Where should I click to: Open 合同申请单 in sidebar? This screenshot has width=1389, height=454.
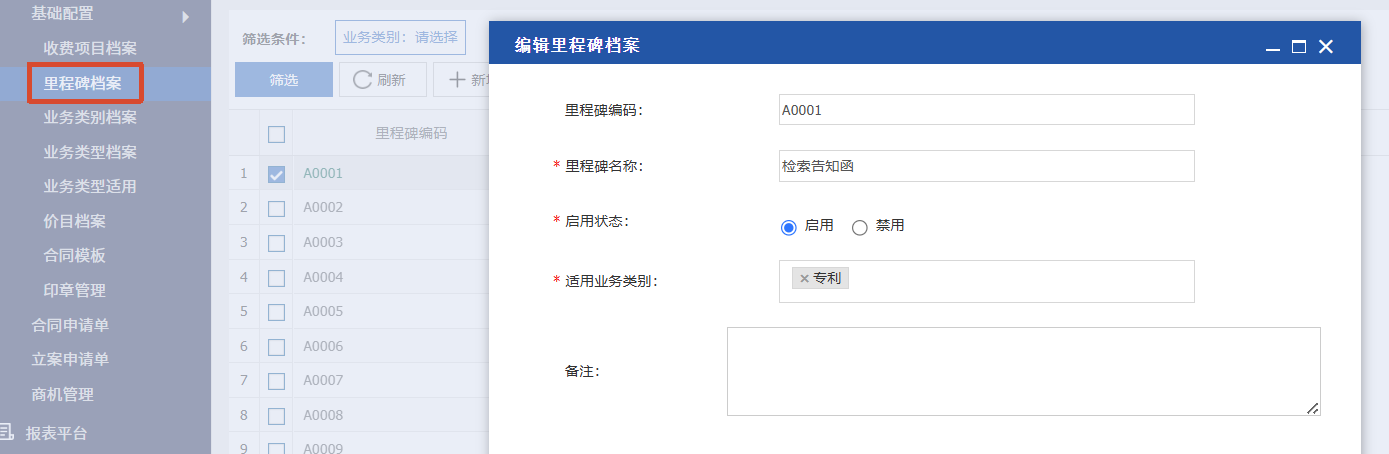tap(70, 324)
